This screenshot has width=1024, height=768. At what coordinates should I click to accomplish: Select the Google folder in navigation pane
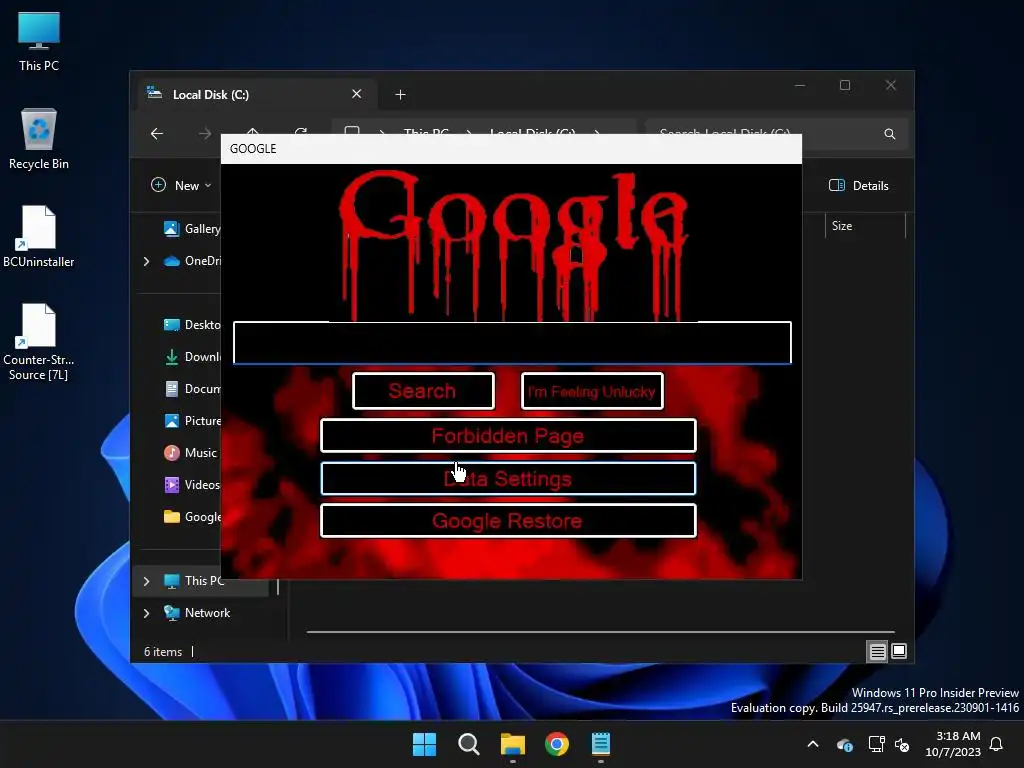(191, 517)
